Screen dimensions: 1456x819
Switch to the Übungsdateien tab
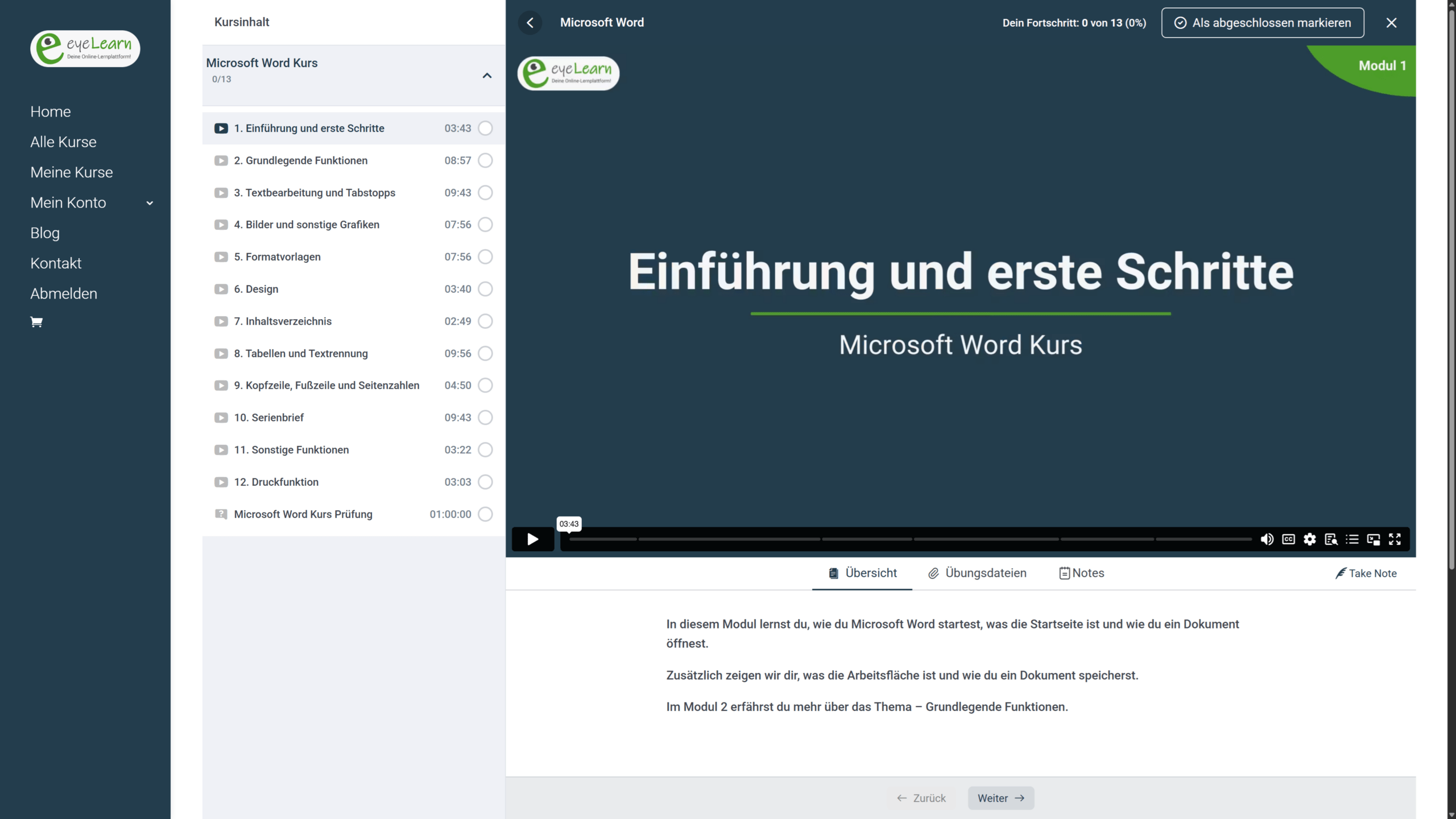coord(977,573)
